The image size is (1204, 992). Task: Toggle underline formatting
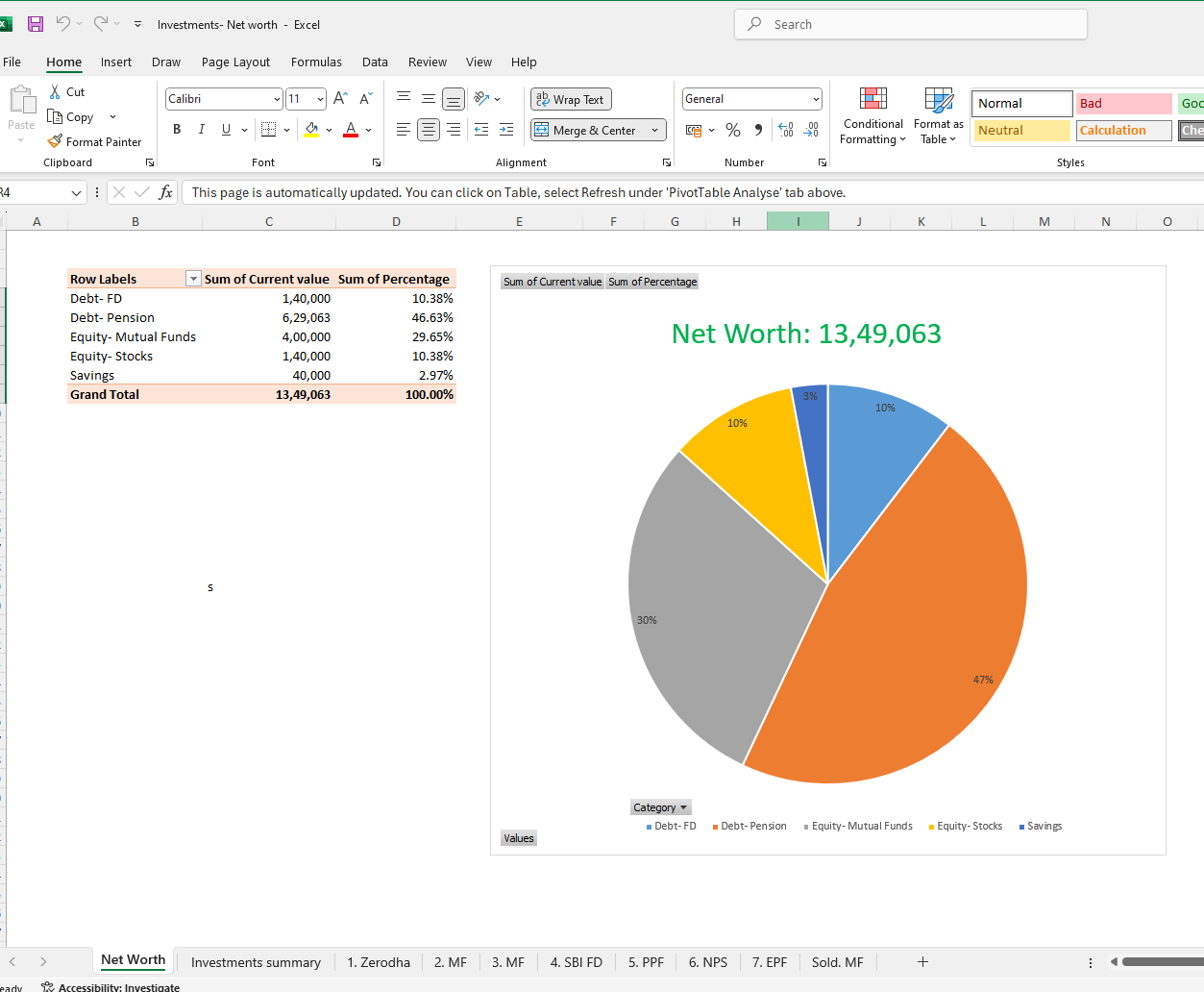pos(226,130)
